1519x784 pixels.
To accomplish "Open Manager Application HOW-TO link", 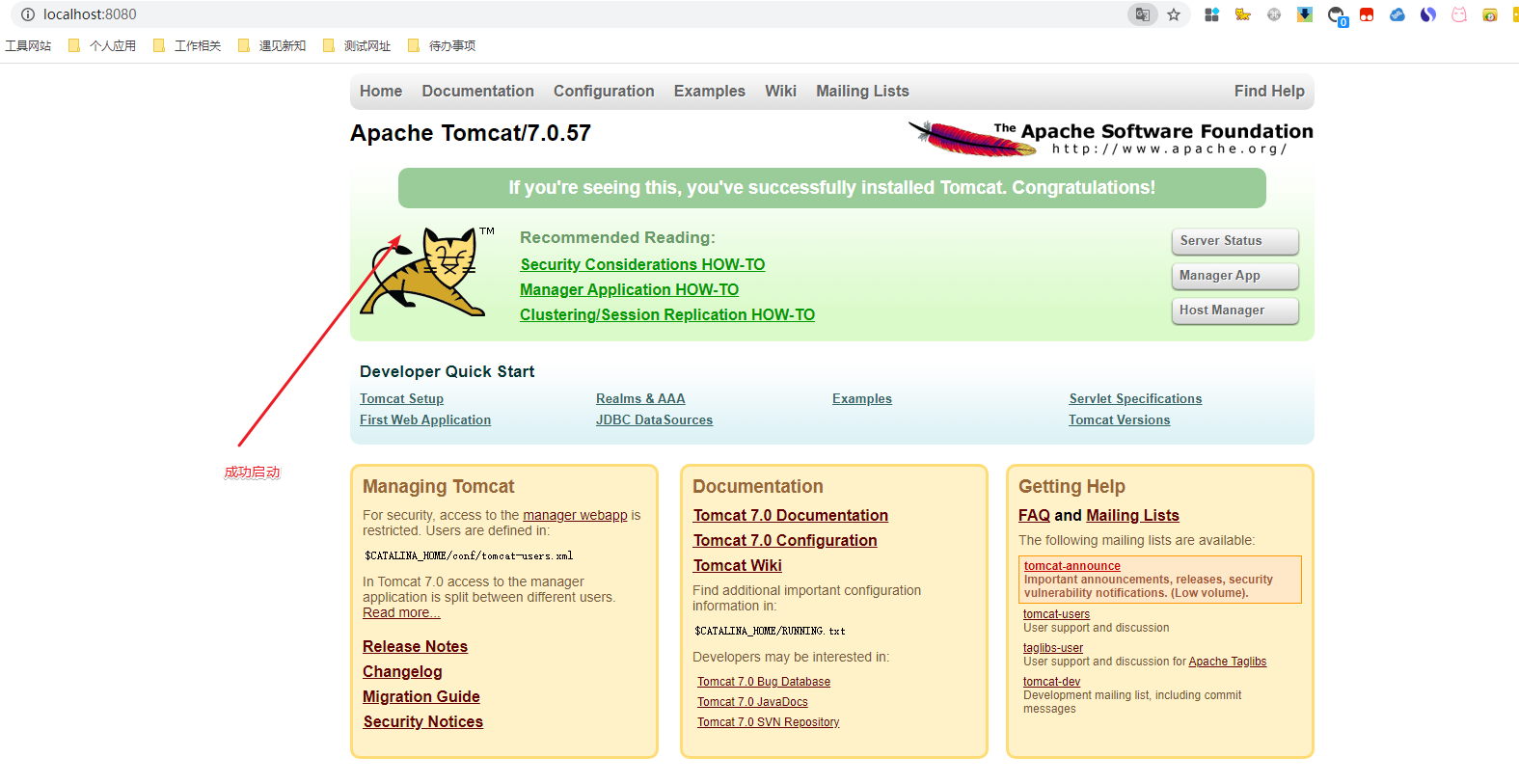I will click(629, 290).
